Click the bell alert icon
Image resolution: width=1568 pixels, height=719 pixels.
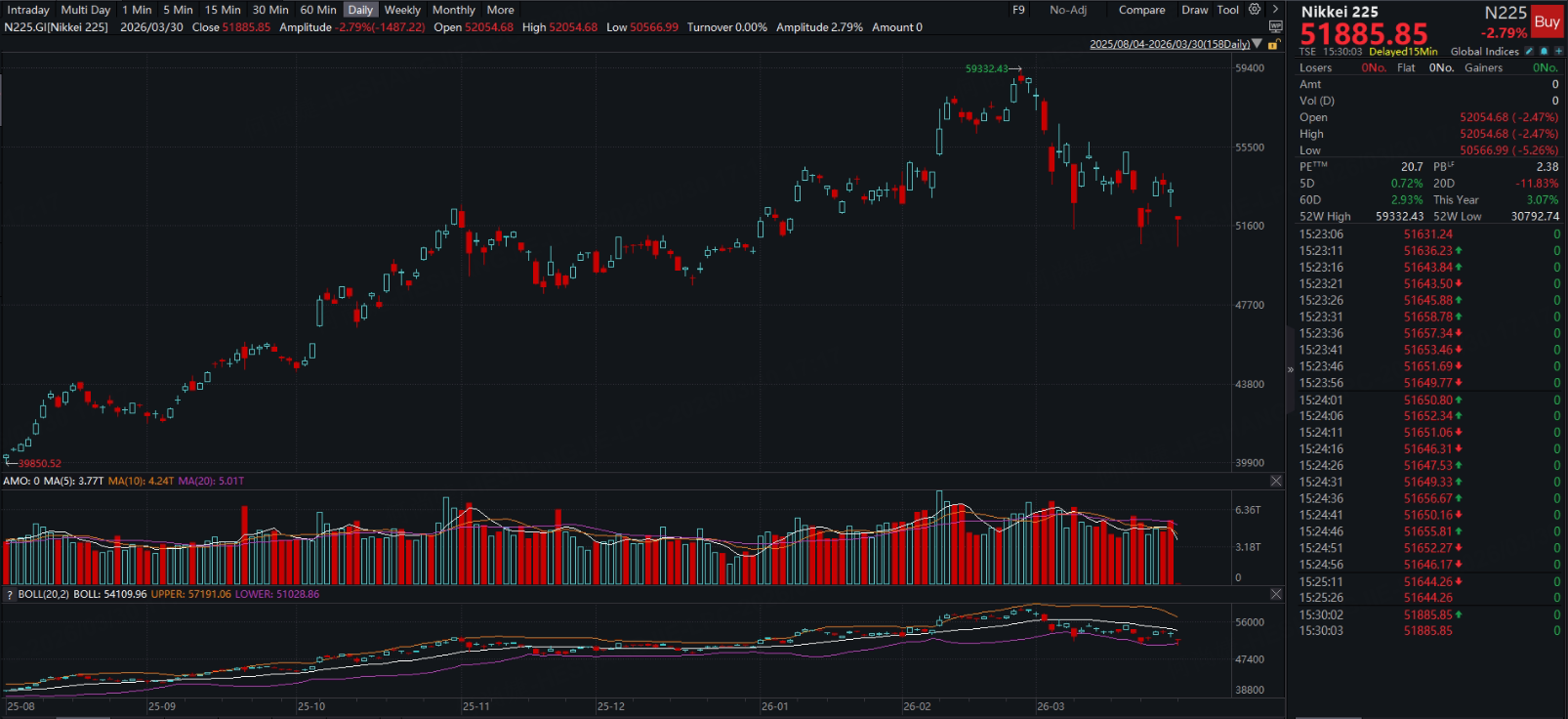coord(1544,51)
